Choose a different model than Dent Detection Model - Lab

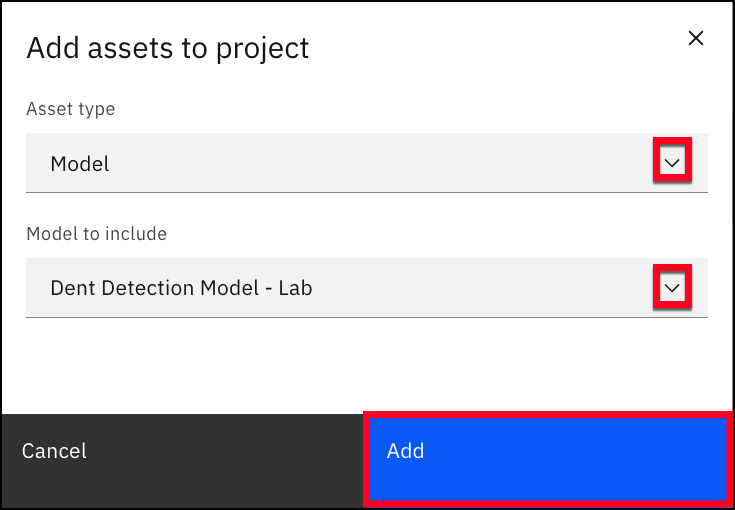367,288
